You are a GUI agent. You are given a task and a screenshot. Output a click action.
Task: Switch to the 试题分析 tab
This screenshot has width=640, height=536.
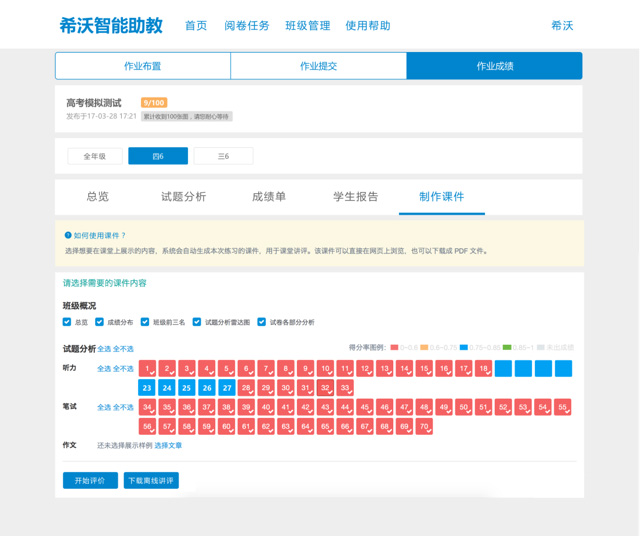click(x=183, y=197)
